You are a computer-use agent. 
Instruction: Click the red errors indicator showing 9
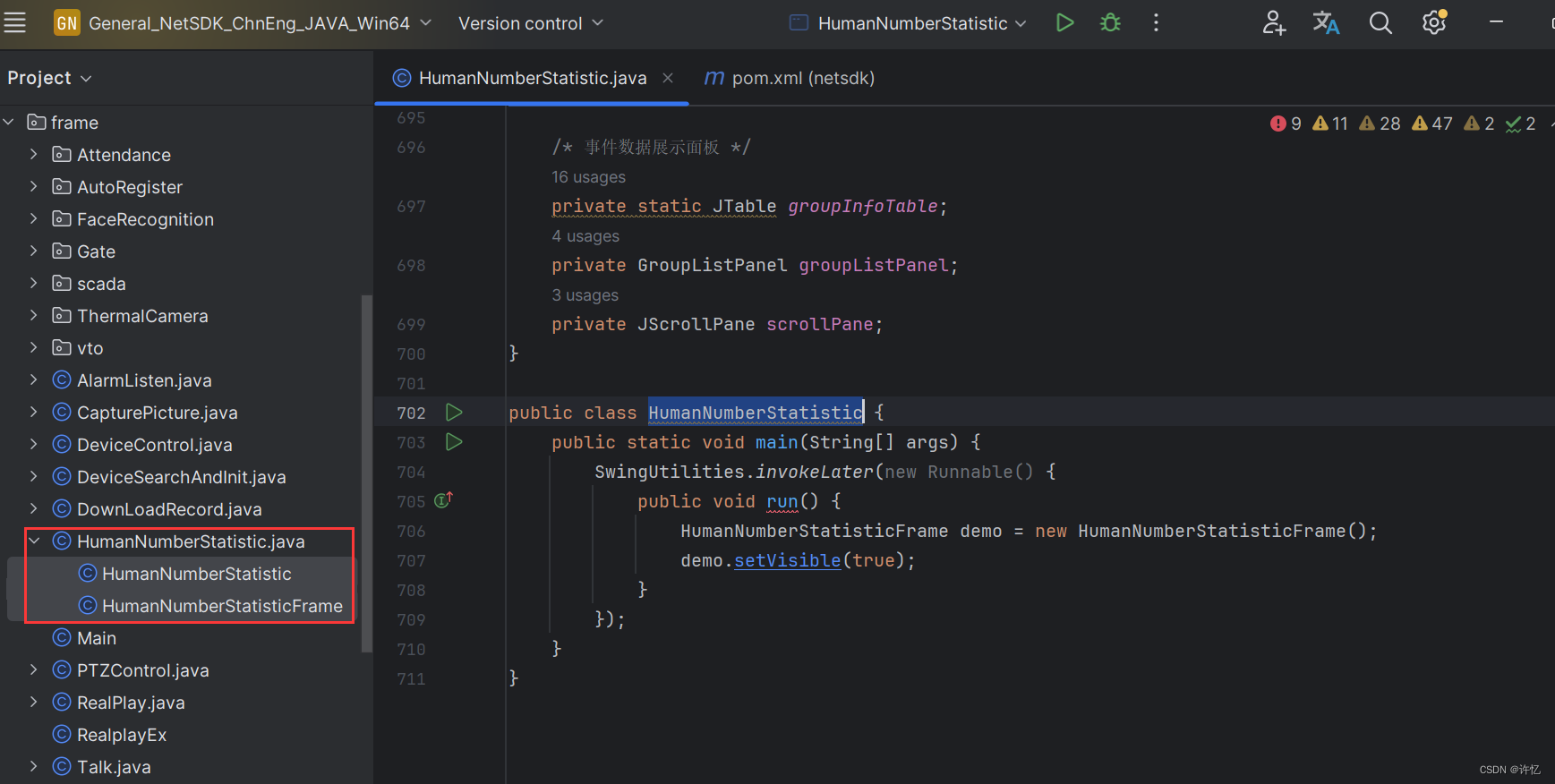1286,124
